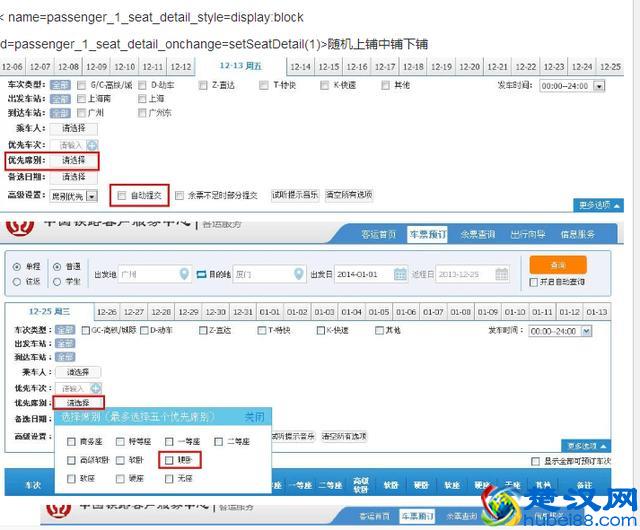640x530 pixels.
Task: Click location pin icon in 出发地 field
Action: [184, 274]
